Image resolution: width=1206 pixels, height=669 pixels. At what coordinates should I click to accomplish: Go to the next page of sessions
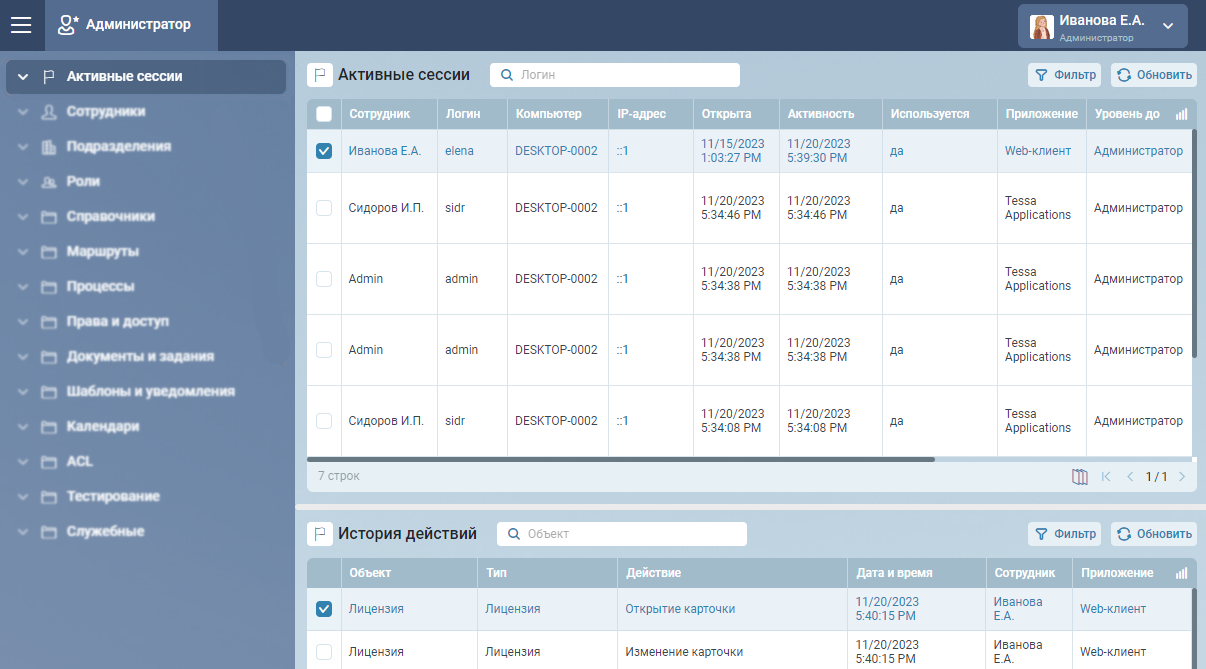pos(1182,477)
